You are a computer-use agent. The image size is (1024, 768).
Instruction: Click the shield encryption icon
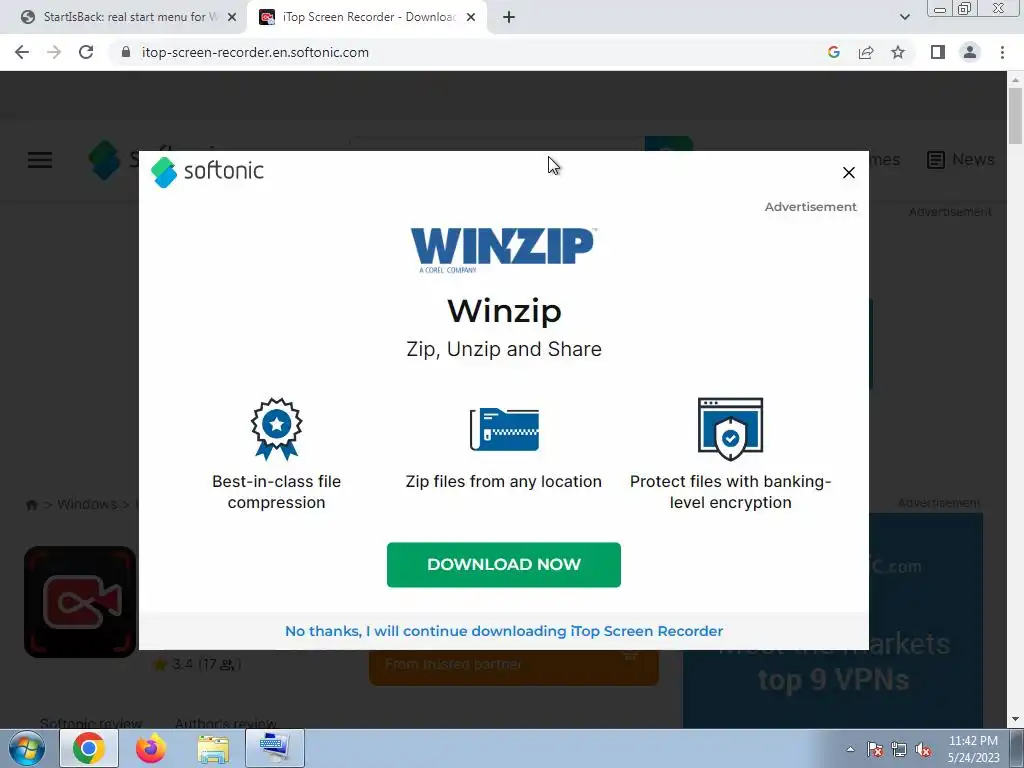(x=730, y=429)
